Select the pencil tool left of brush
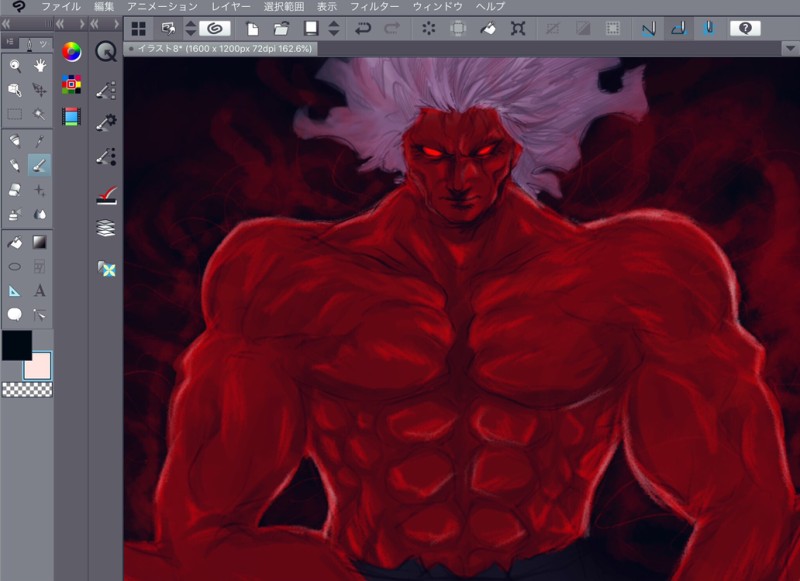Image resolution: width=800 pixels, height=581 pixels. (15, 165)
